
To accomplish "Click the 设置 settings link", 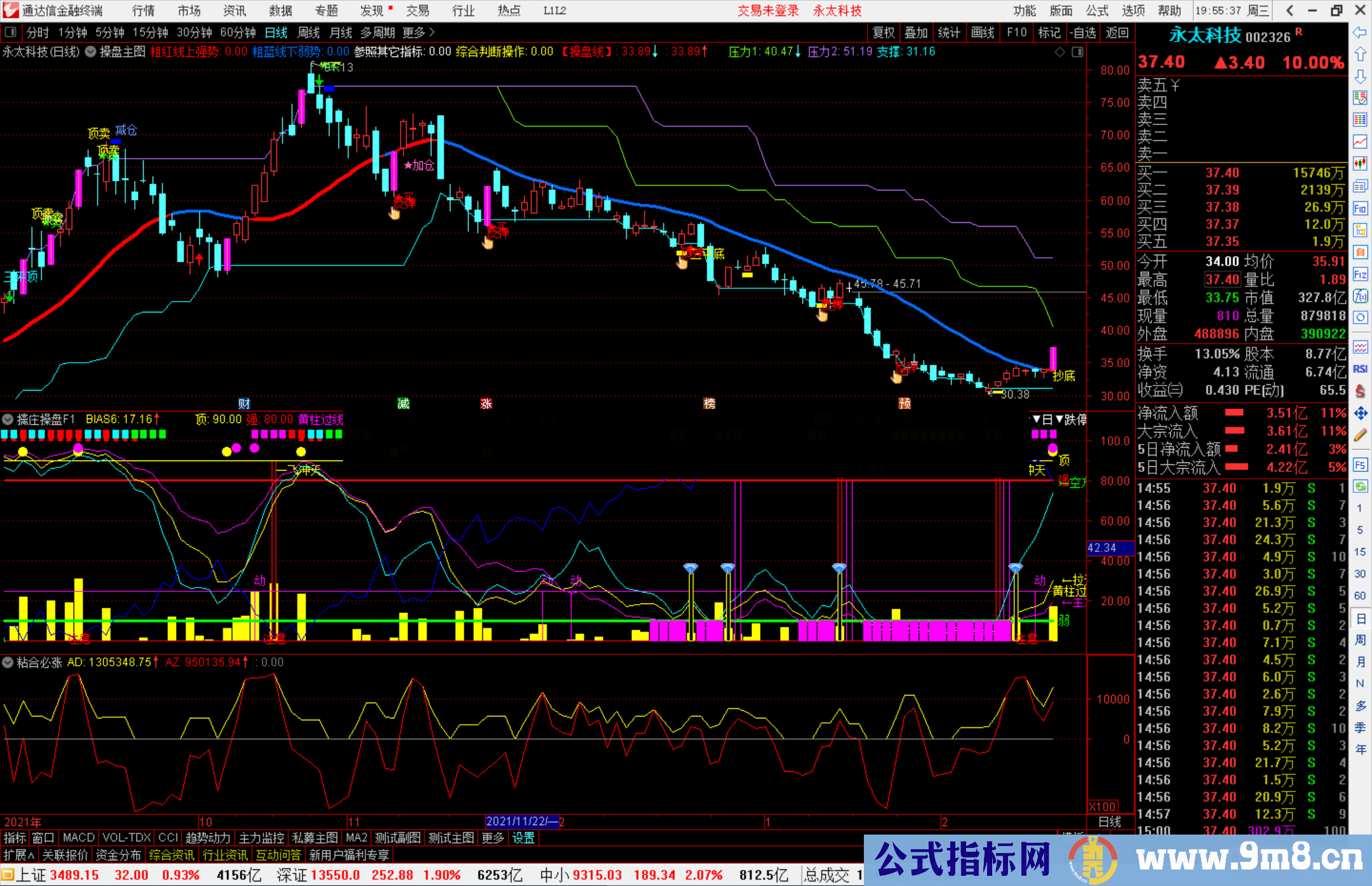I will tap(523, 838).
